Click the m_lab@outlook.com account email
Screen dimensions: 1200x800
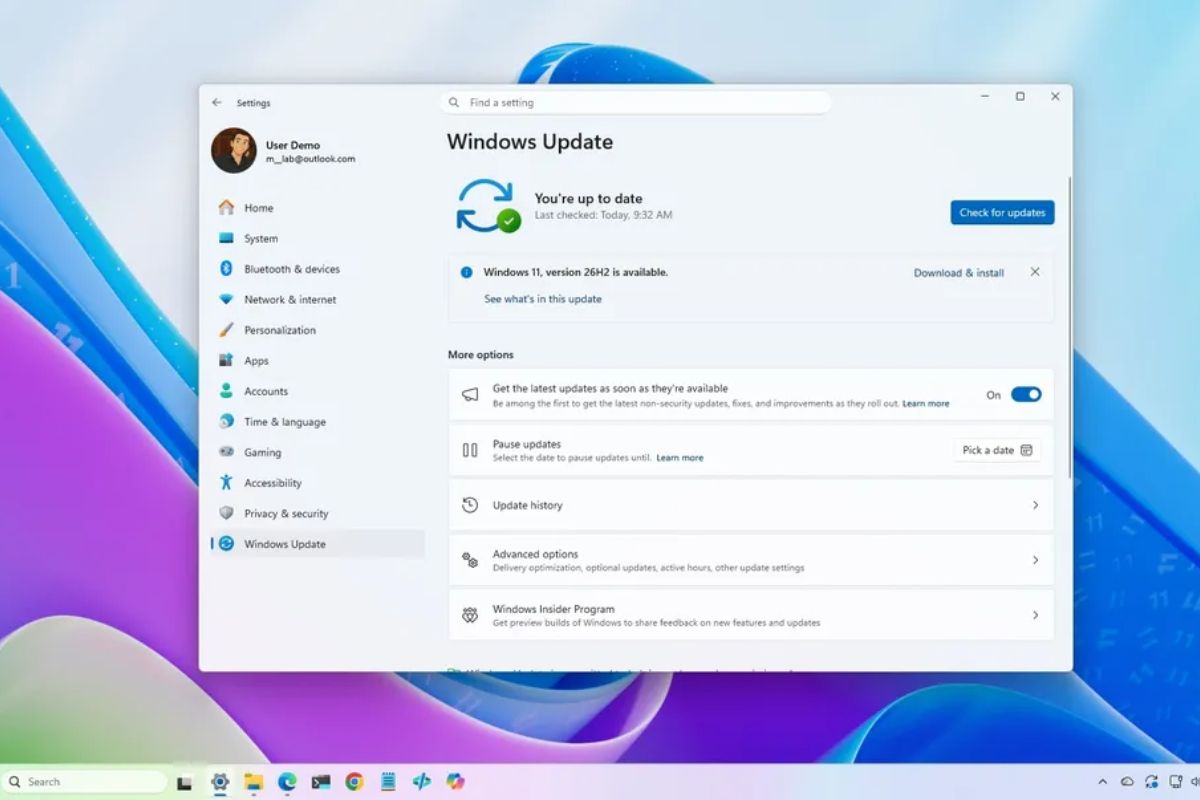click(x=310, y=159)
